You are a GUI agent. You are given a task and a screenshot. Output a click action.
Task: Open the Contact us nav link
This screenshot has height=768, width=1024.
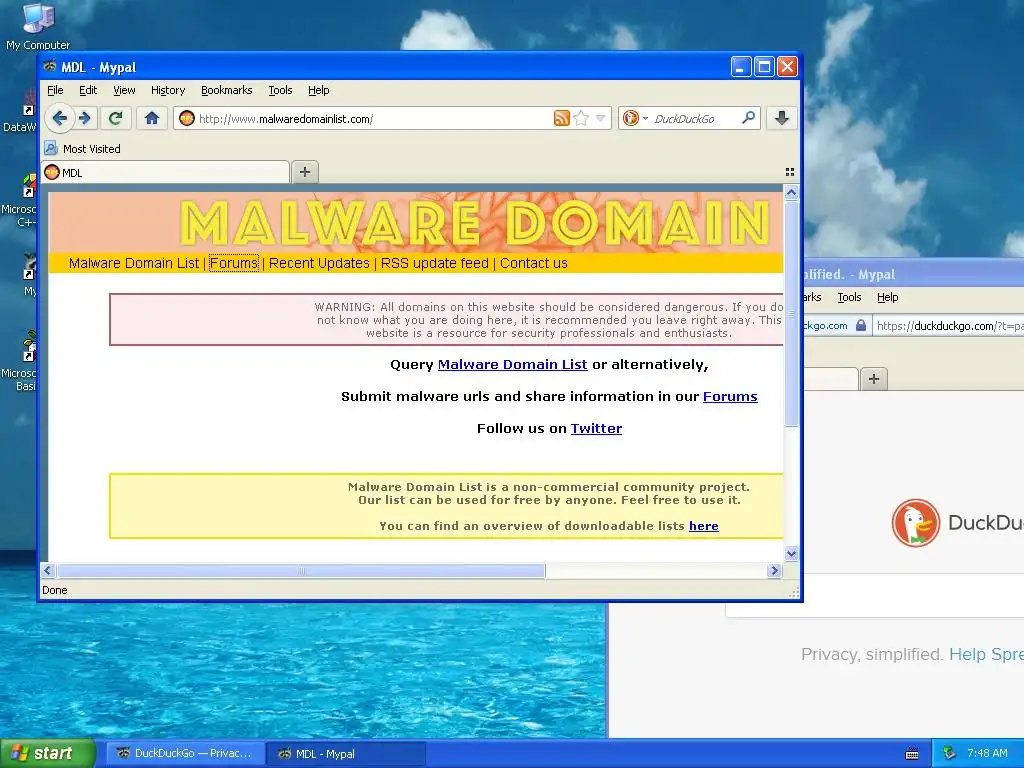(x=534, y=263)
